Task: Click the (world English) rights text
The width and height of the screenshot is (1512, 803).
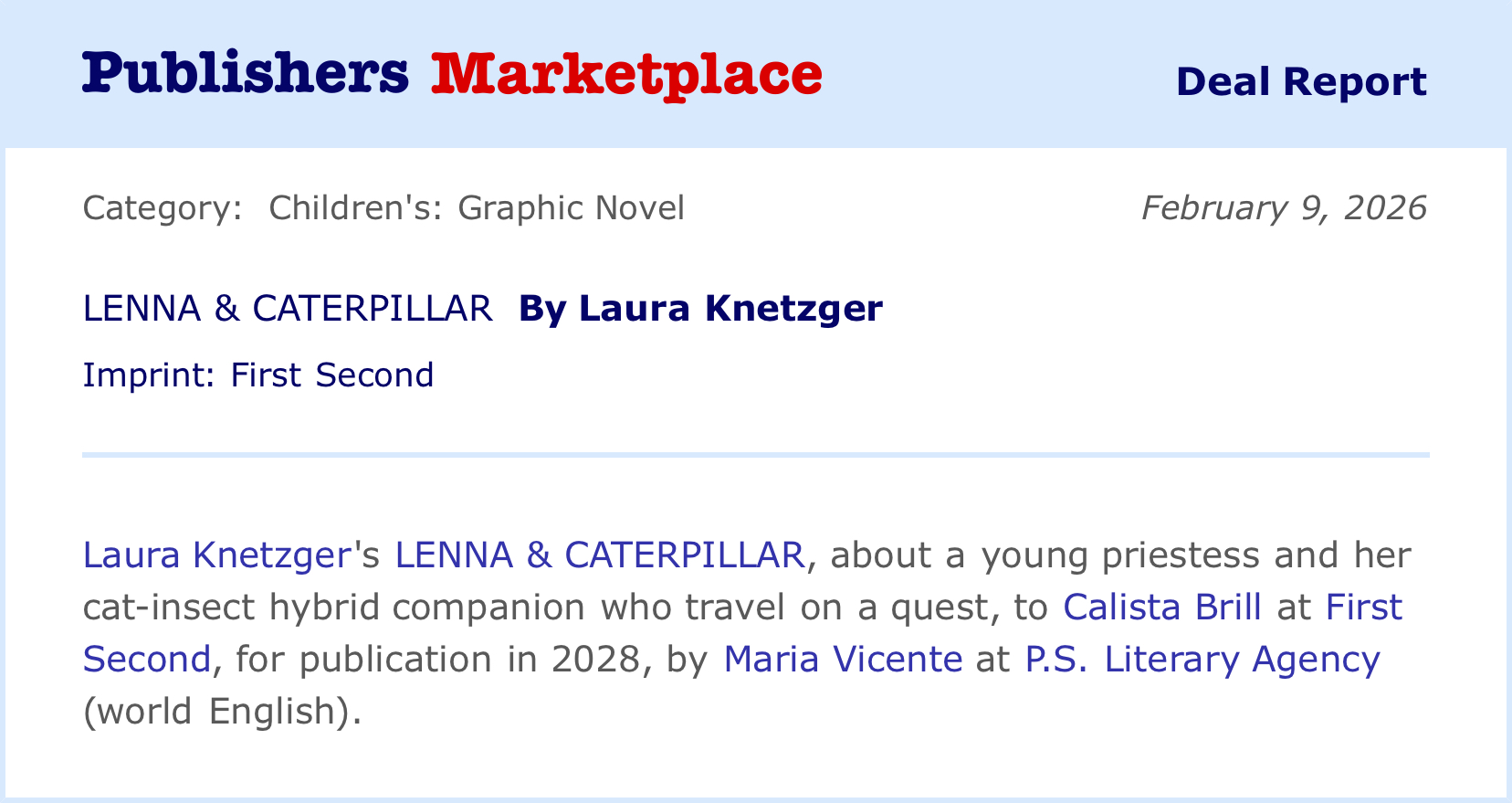Action: [x=223, y=712]
